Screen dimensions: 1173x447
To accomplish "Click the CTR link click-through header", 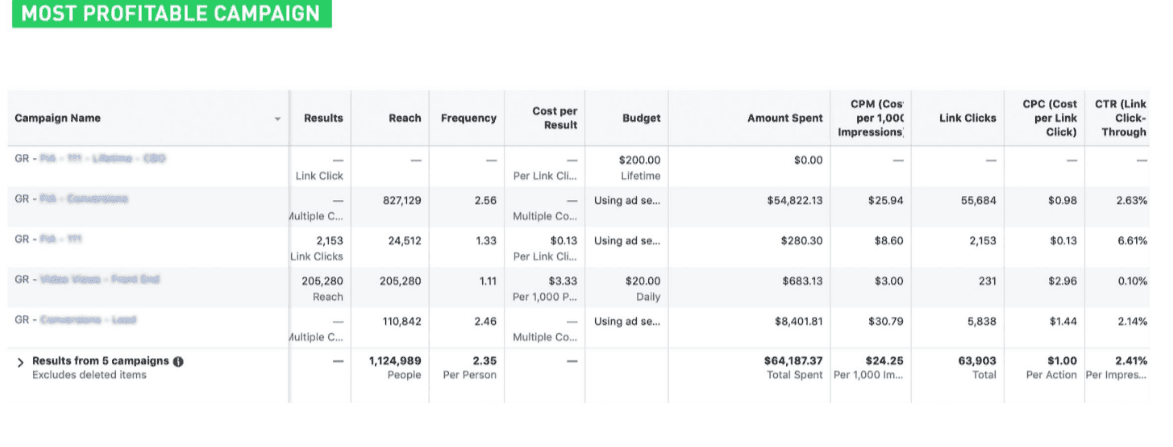I will [1121, 118].
